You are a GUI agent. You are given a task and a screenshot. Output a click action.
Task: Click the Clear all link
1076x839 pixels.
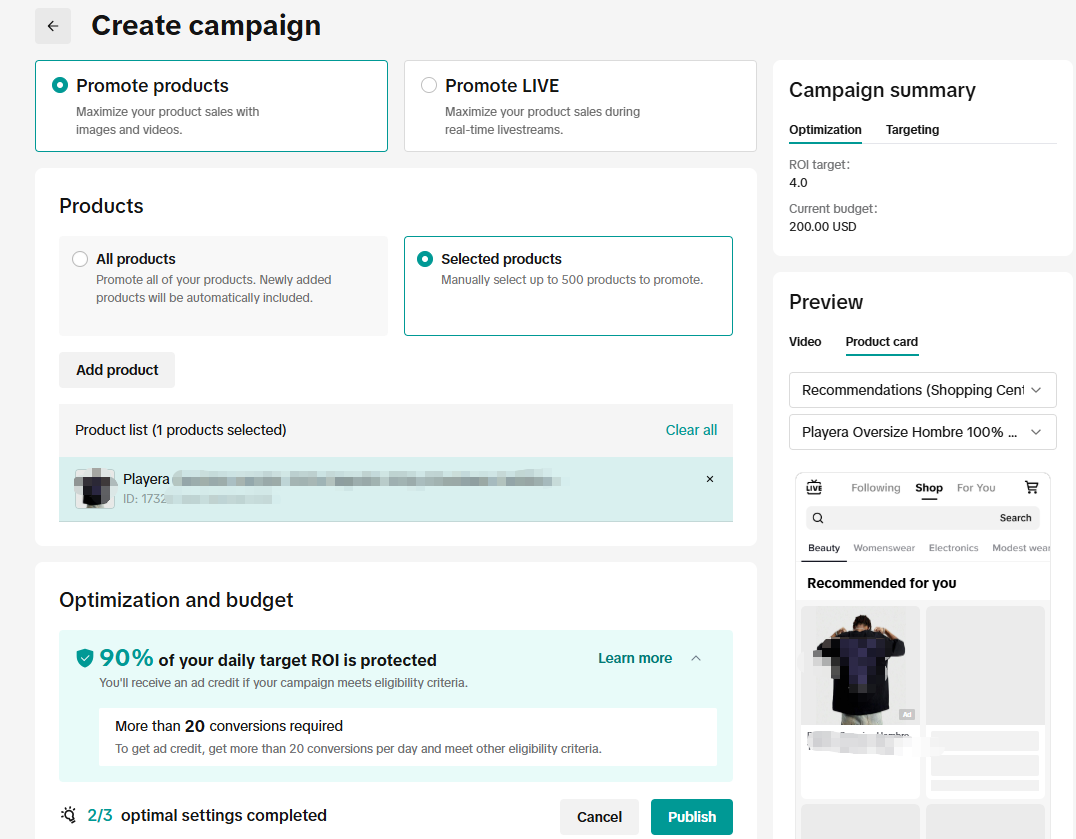click(691, 430)
